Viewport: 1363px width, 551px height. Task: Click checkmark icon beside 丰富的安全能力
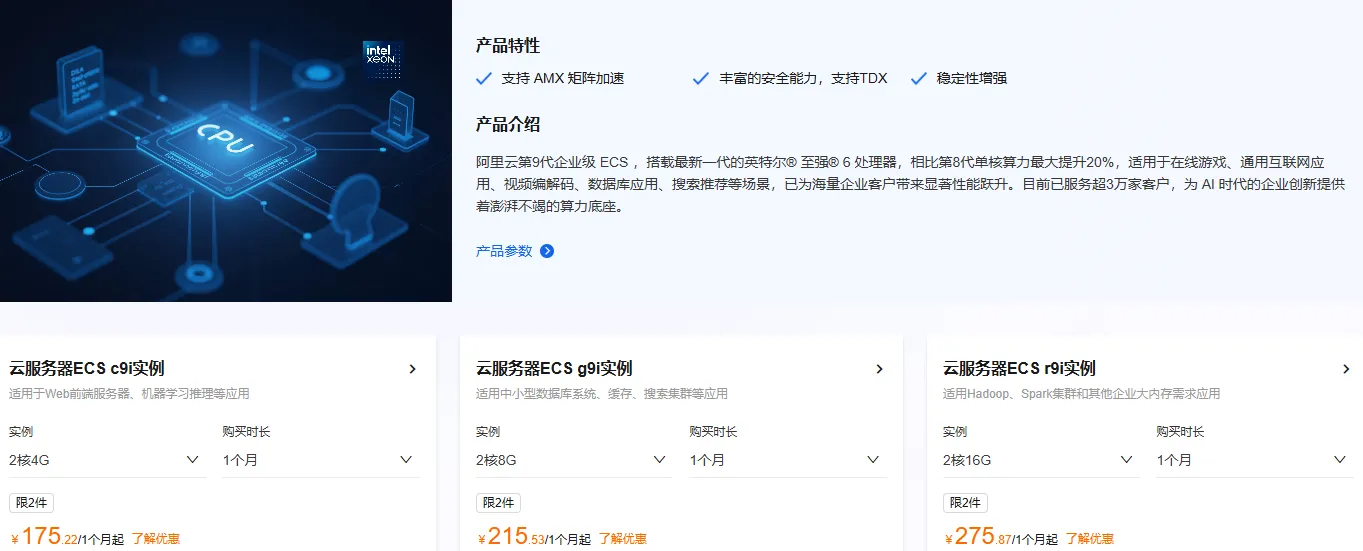(701, 78)
